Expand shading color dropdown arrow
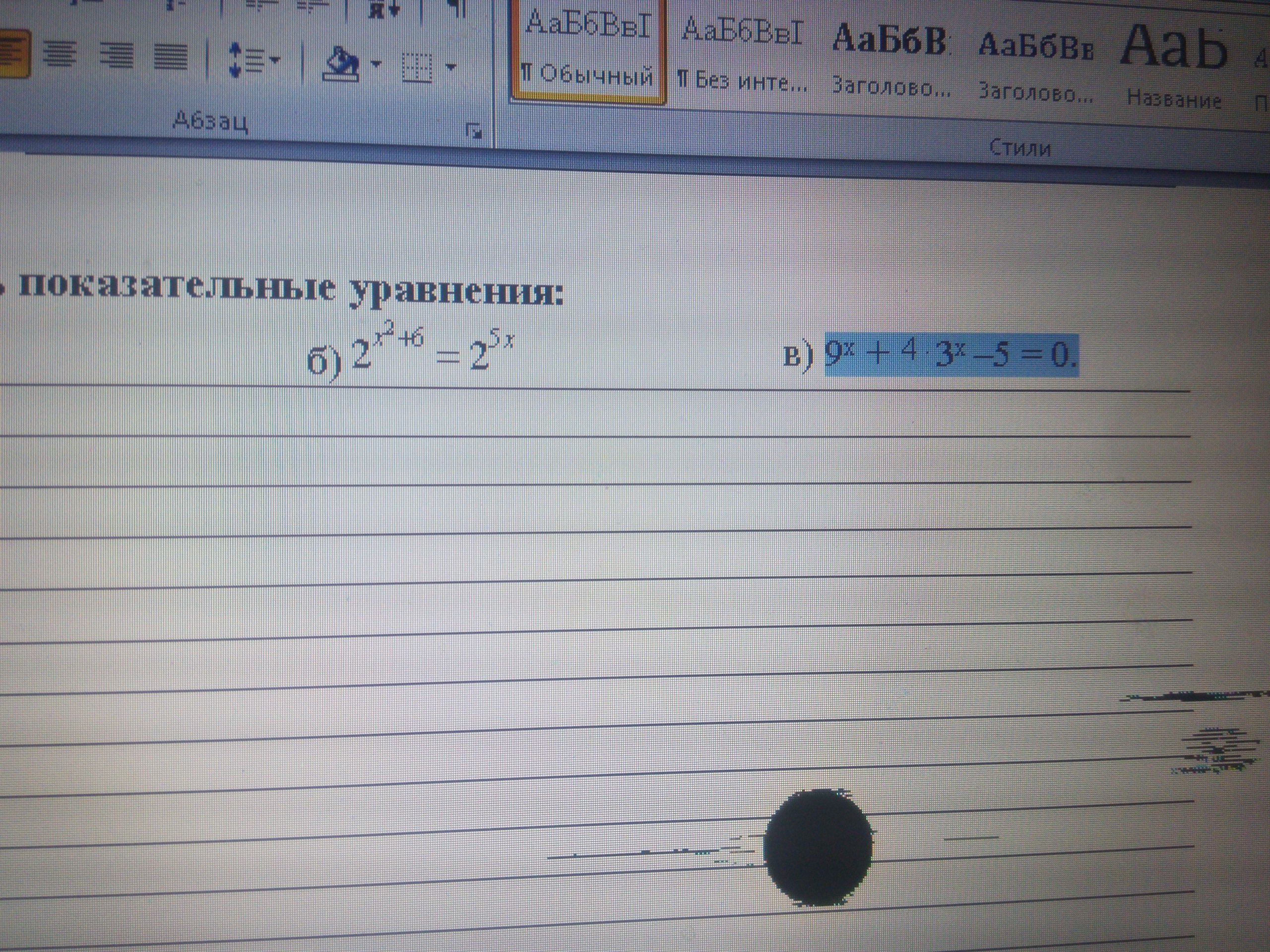The height and width of the screenshot is (952, 1270). coord(376,64)
